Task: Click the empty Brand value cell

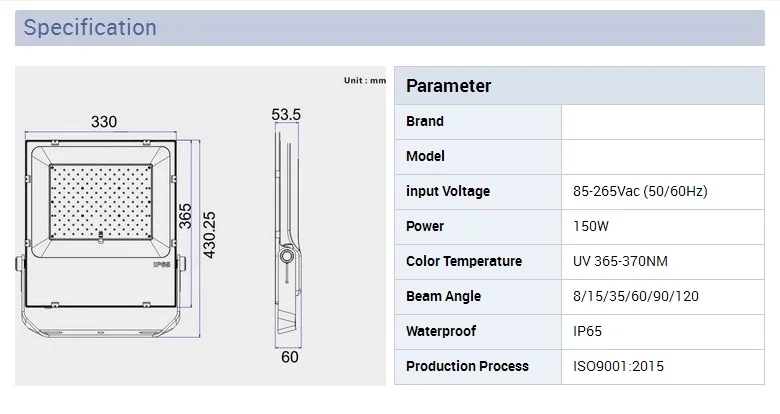Action: coord(663,122)
